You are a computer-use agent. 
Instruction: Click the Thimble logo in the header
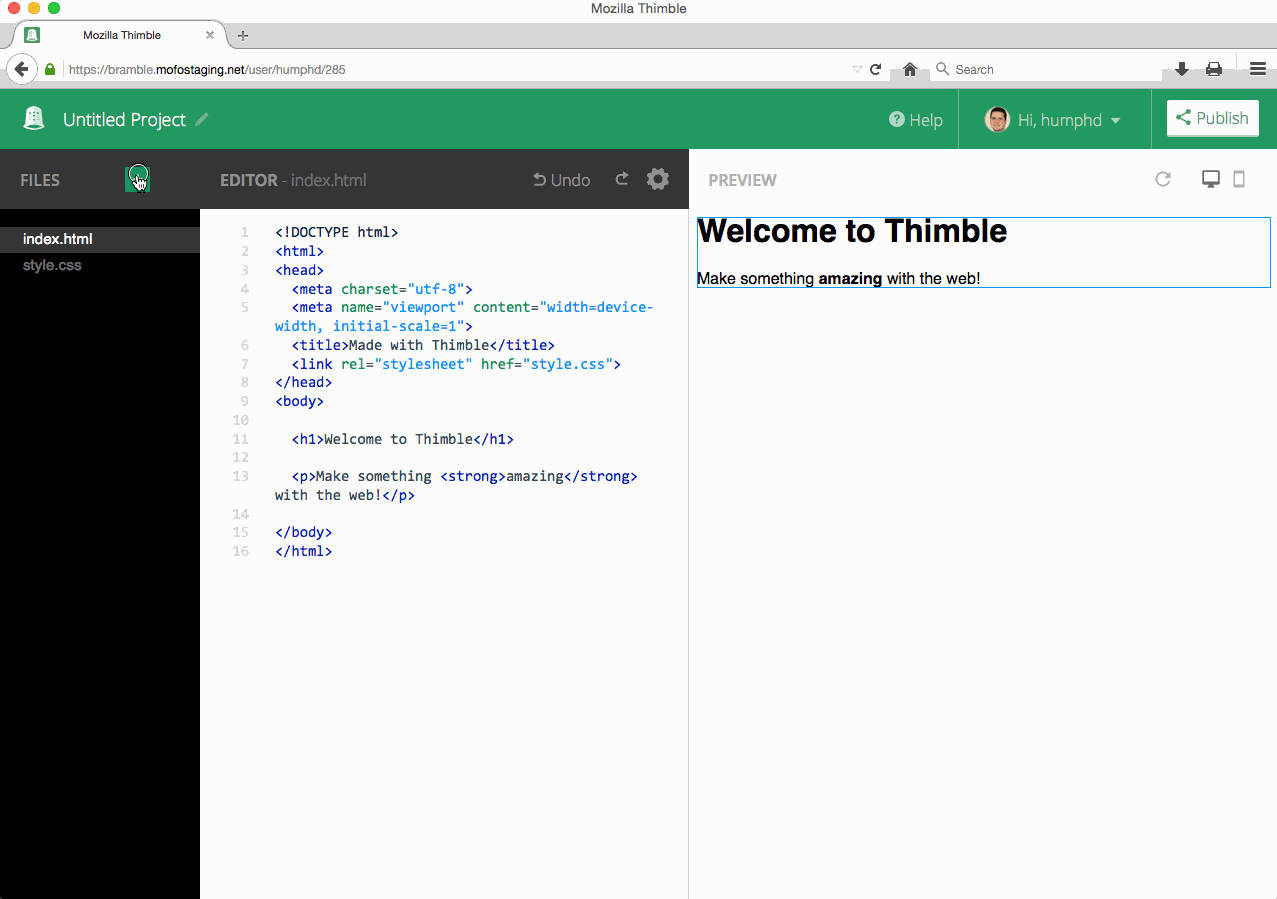(34, 118)
